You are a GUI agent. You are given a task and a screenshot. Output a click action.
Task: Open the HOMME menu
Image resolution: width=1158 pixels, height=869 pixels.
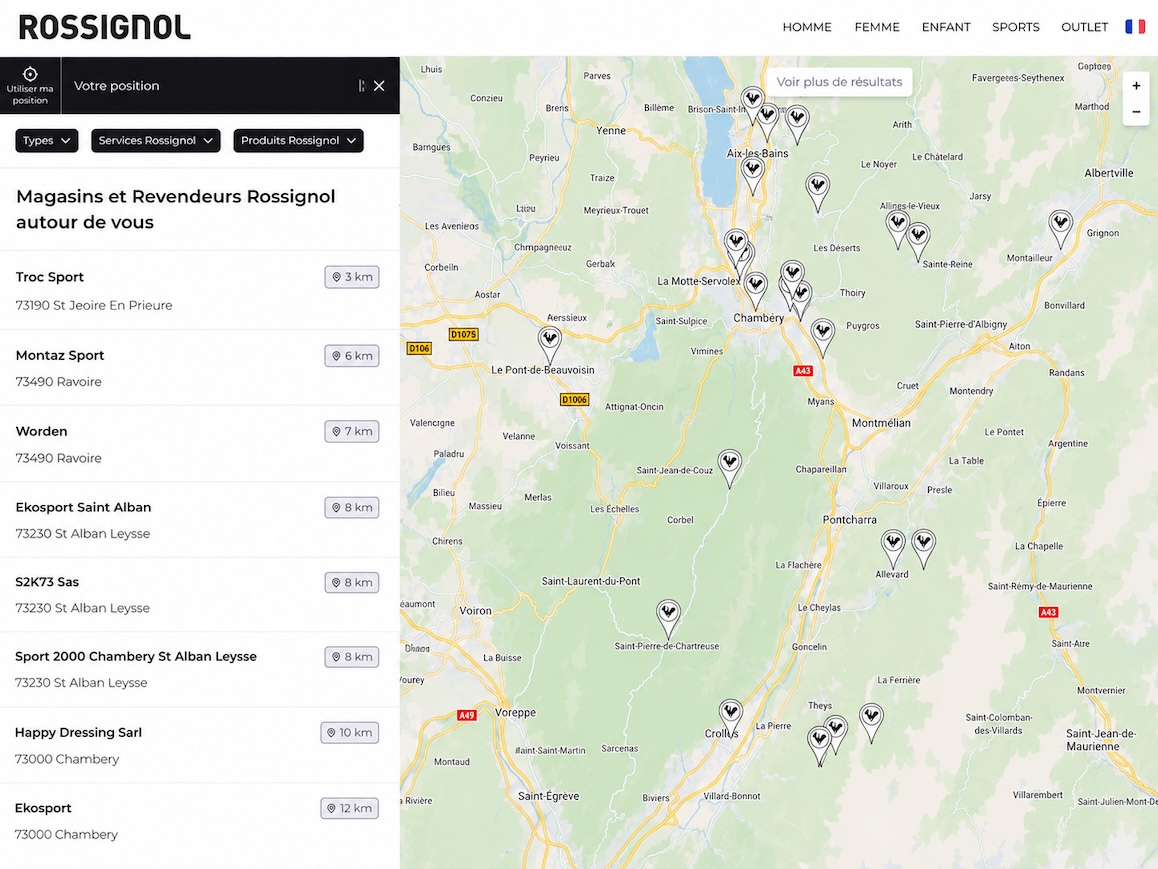pyautogui.click(x=806, y=27)
